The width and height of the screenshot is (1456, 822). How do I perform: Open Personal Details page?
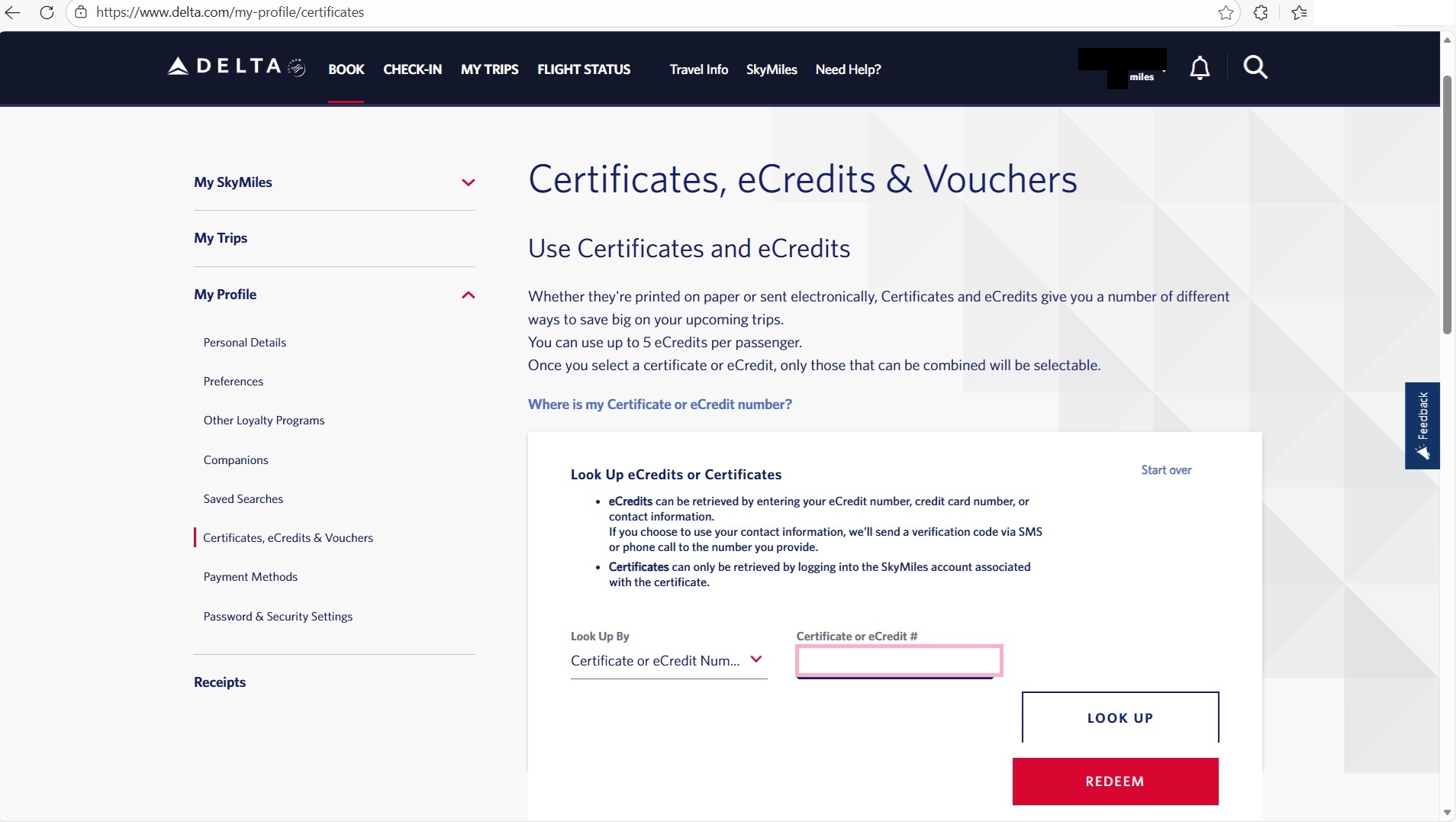pos(245,343)
